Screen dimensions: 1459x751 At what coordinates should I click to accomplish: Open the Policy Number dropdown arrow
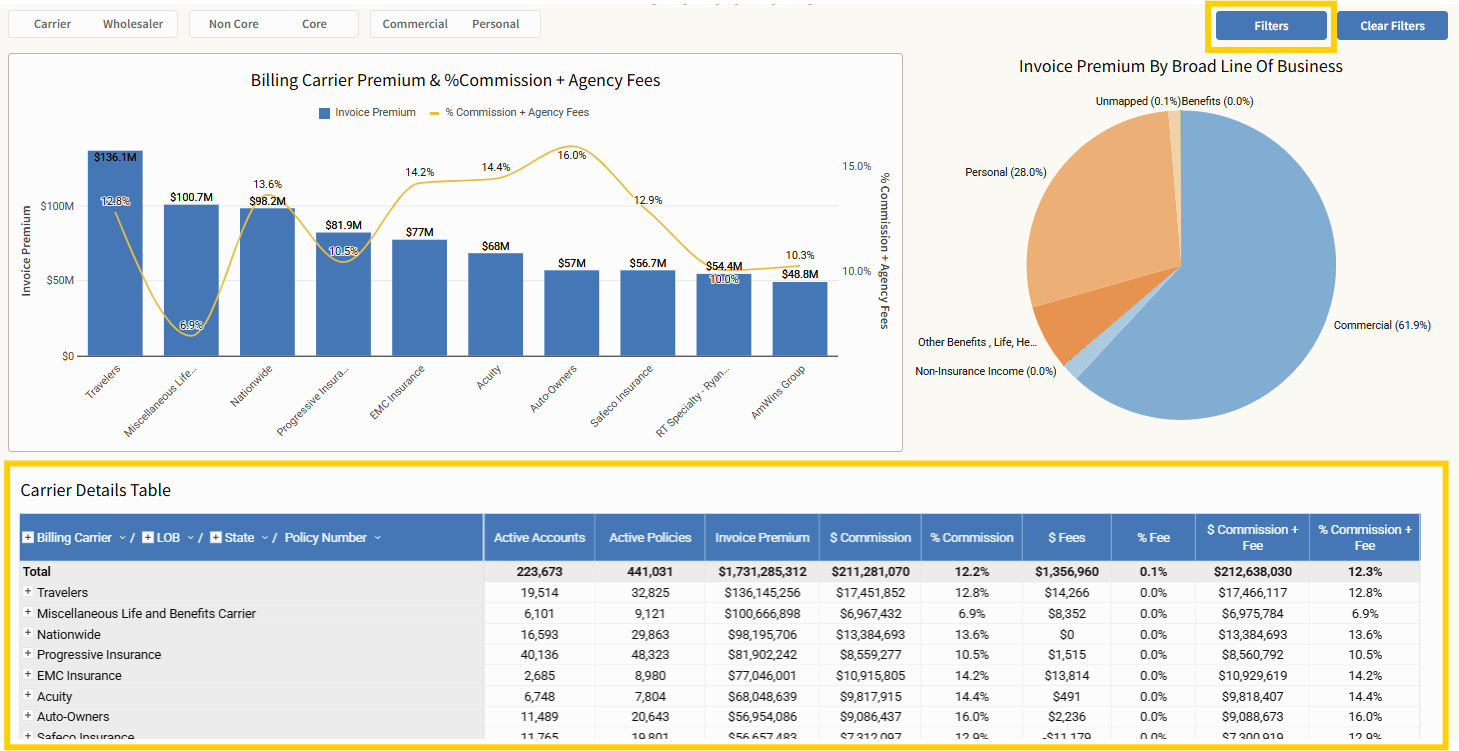tap(377, 538)
